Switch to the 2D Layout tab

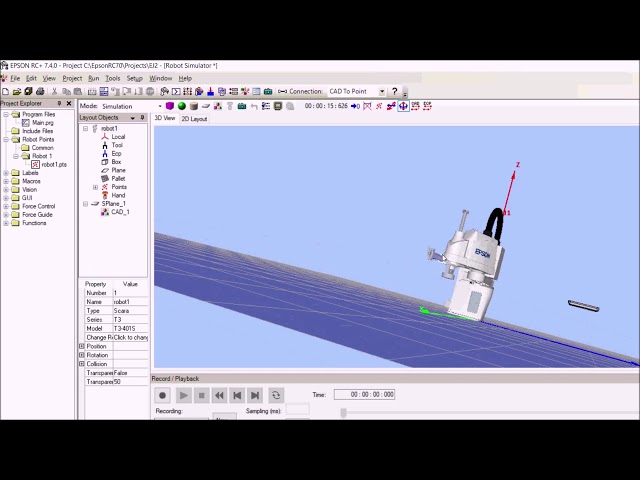point(194,119)
